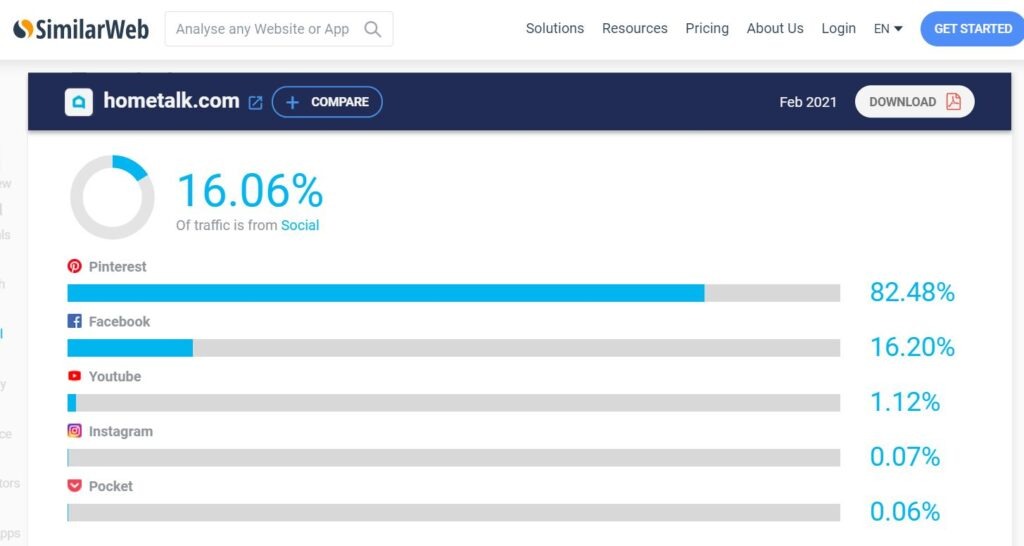Click the PDF icon on Download
The image size is (1024, 546).
click(953, 101)
